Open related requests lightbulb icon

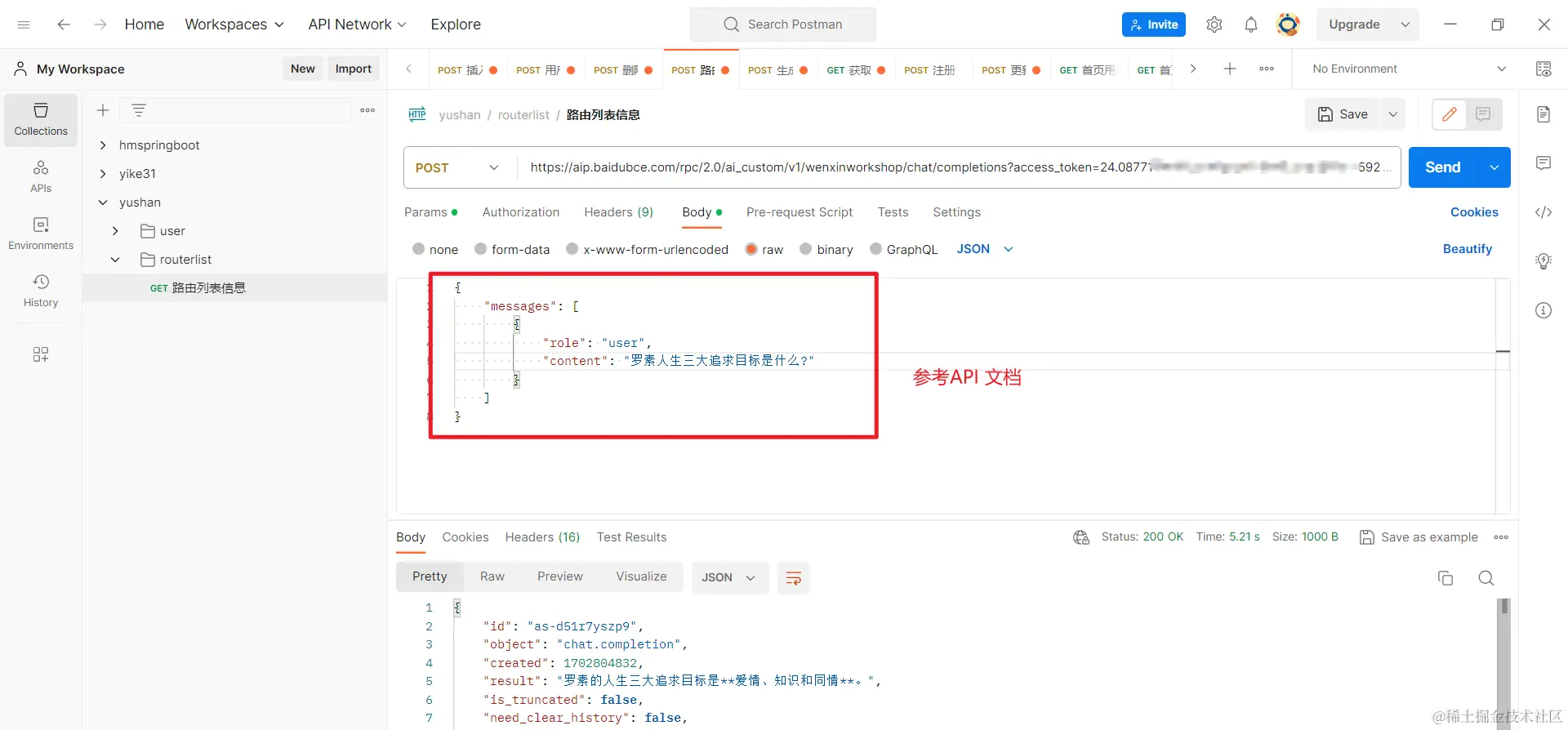pos(1543,261)
